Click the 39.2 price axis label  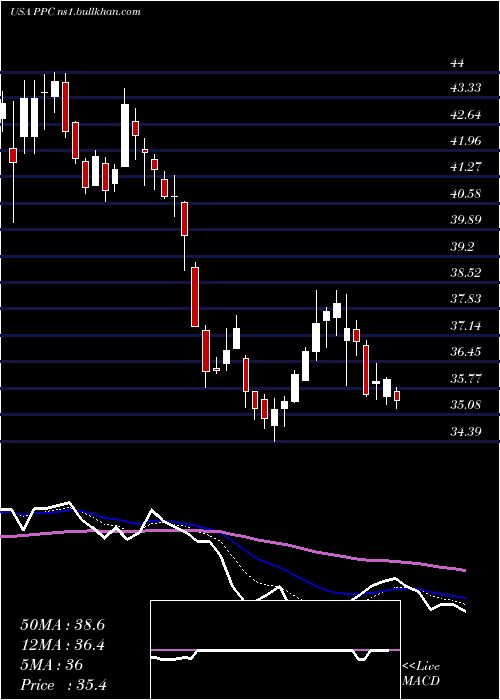point(462,246)
